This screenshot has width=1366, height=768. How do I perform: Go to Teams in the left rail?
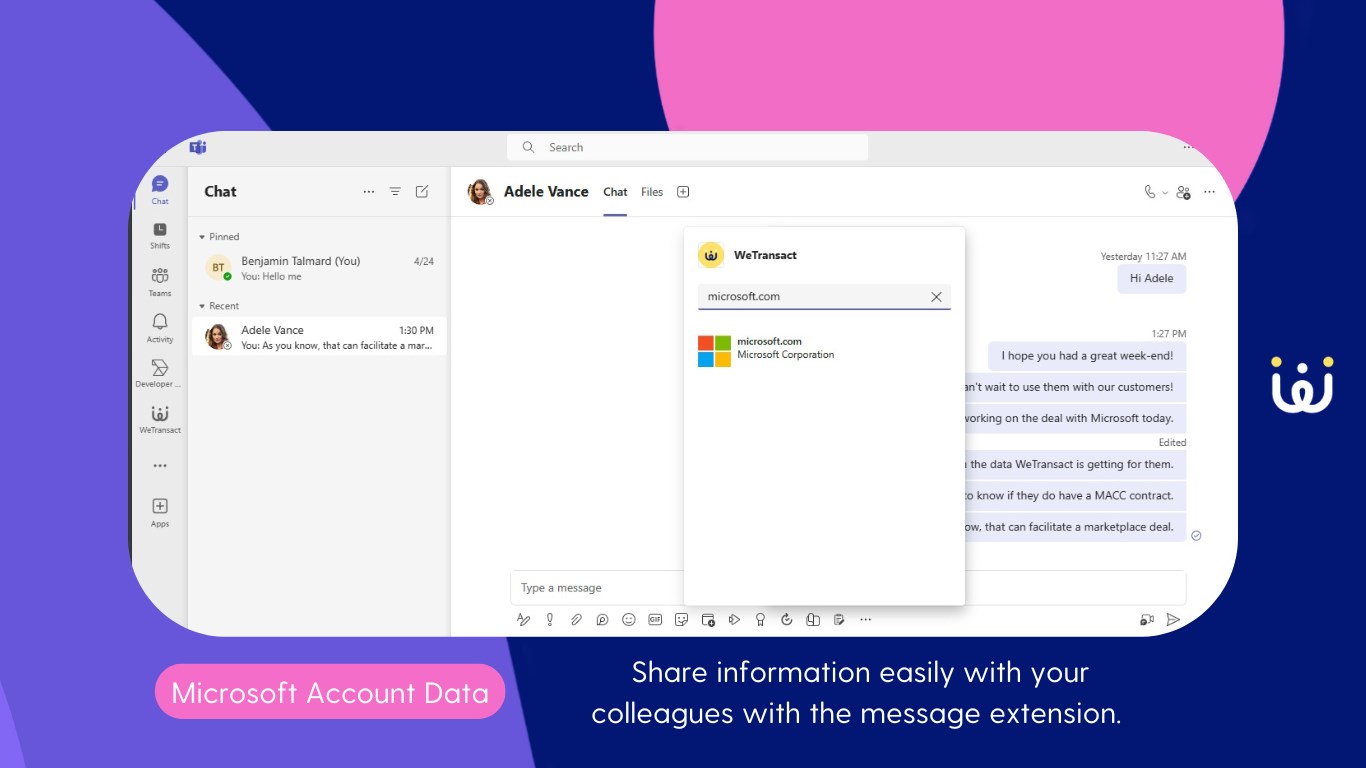160,282
